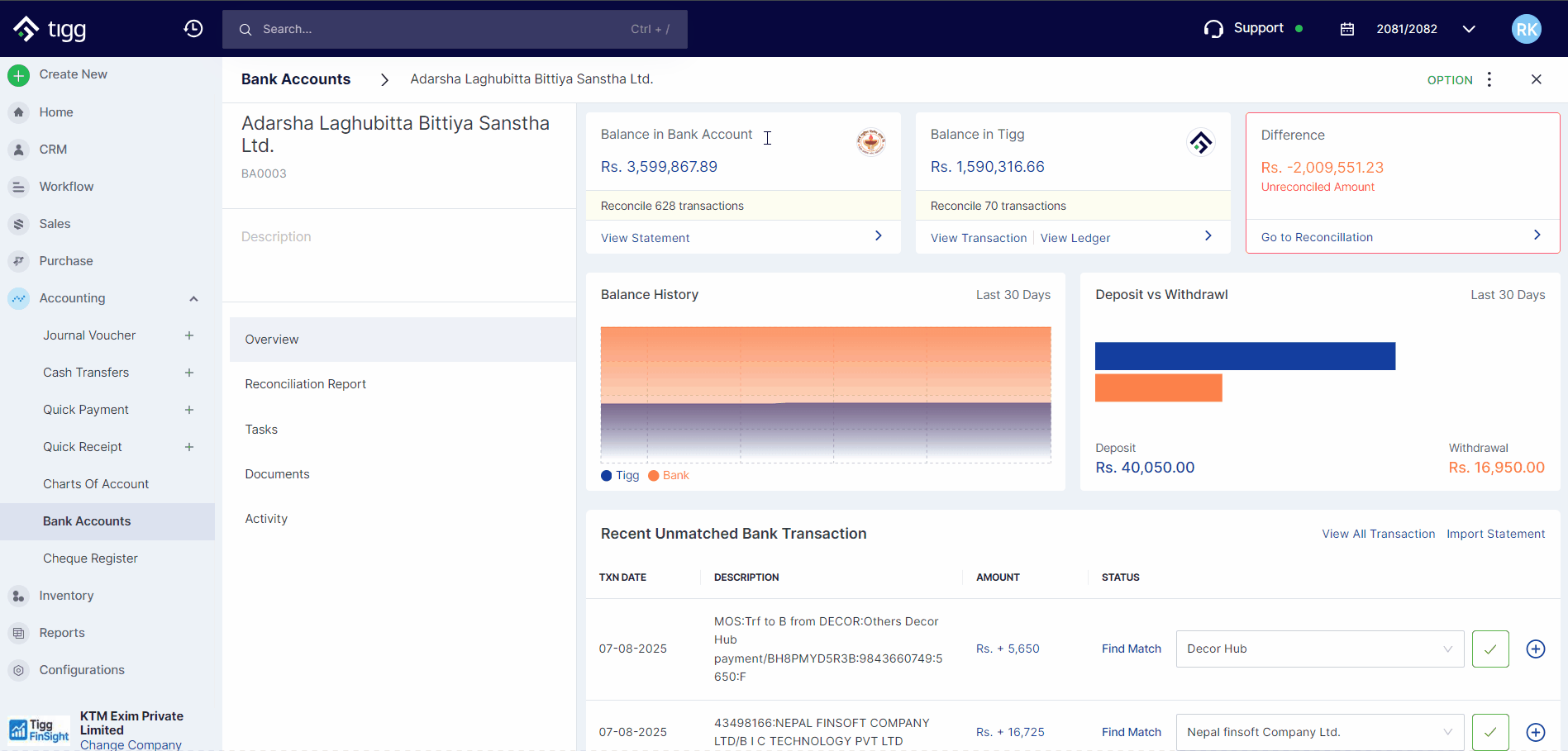Click Find Match for Rs. + 5,650
Viewport: 1568px width, 751px height.
[x=1132, y=649]
